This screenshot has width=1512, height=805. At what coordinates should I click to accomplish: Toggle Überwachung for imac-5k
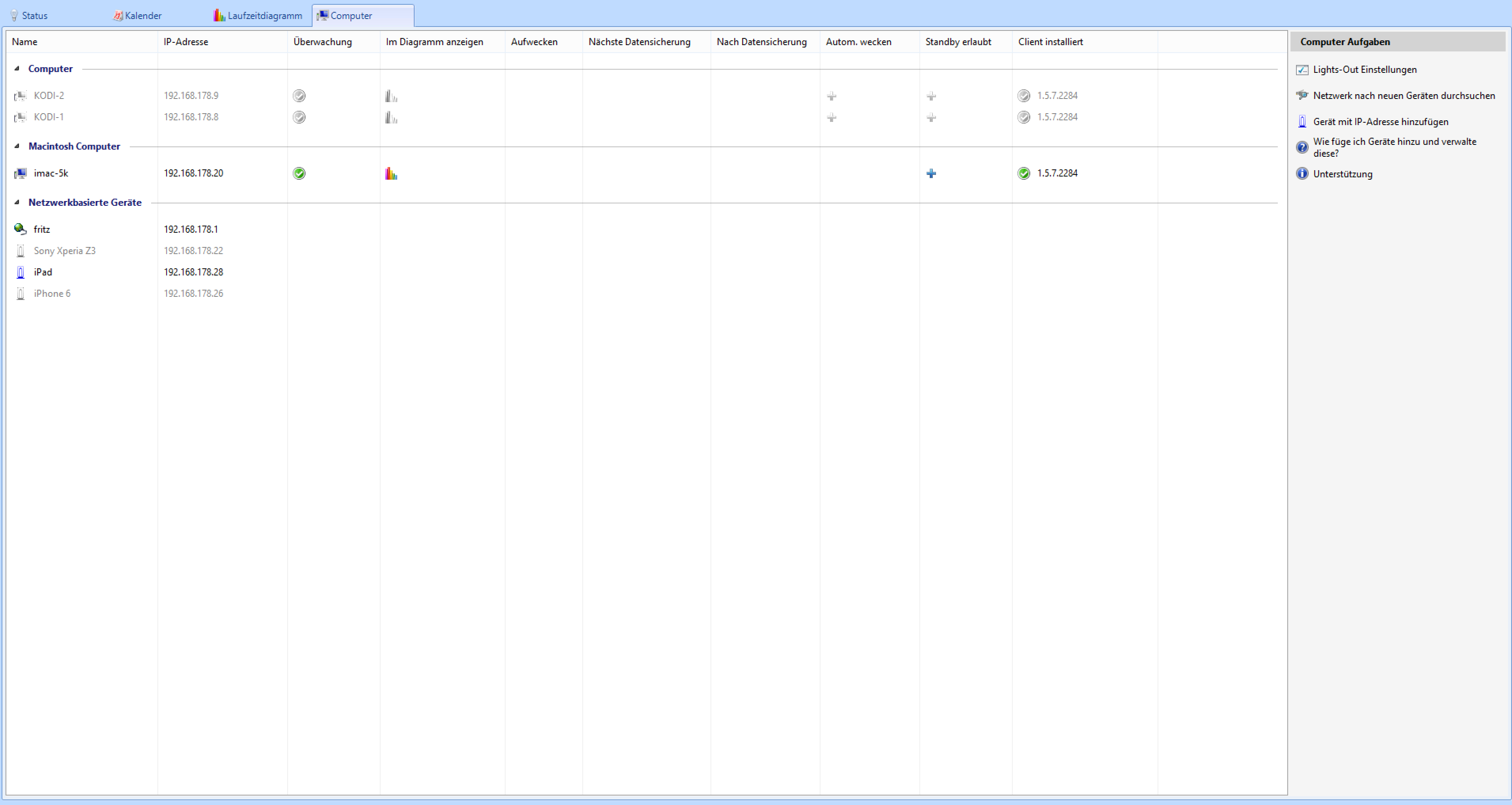(x=299, y=173)
